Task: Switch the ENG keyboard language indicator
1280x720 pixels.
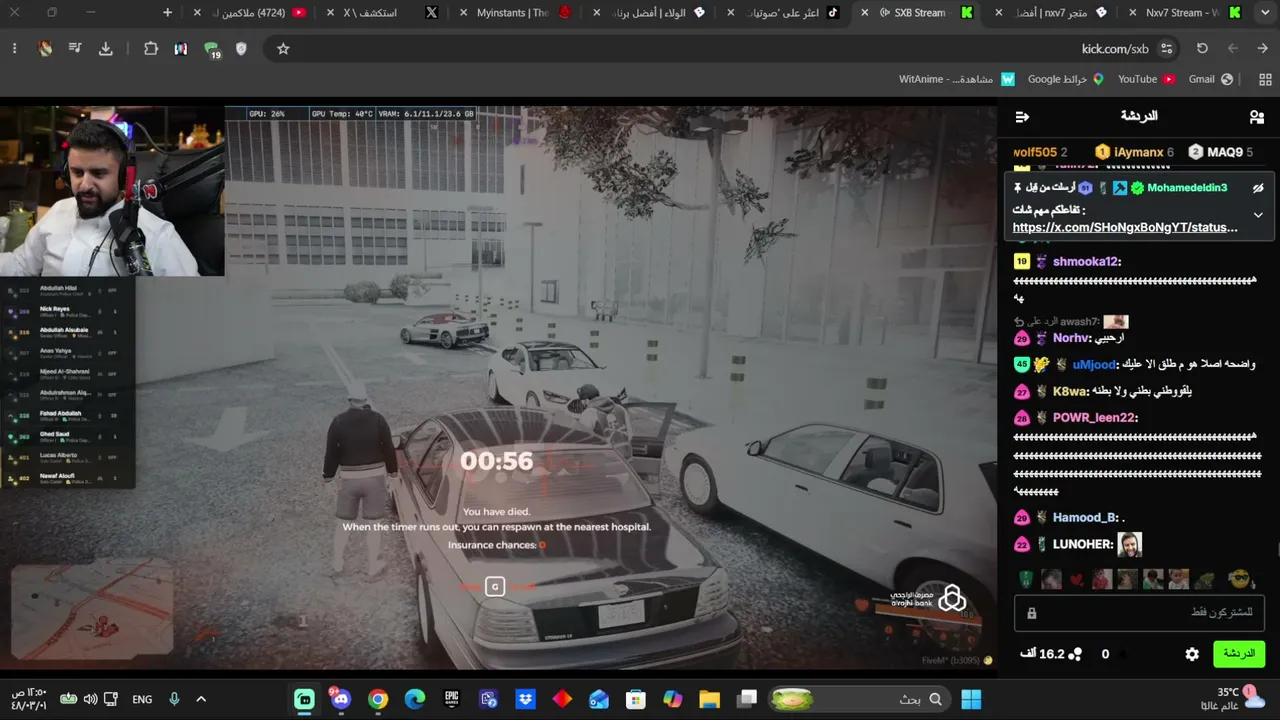Action: 142,700
